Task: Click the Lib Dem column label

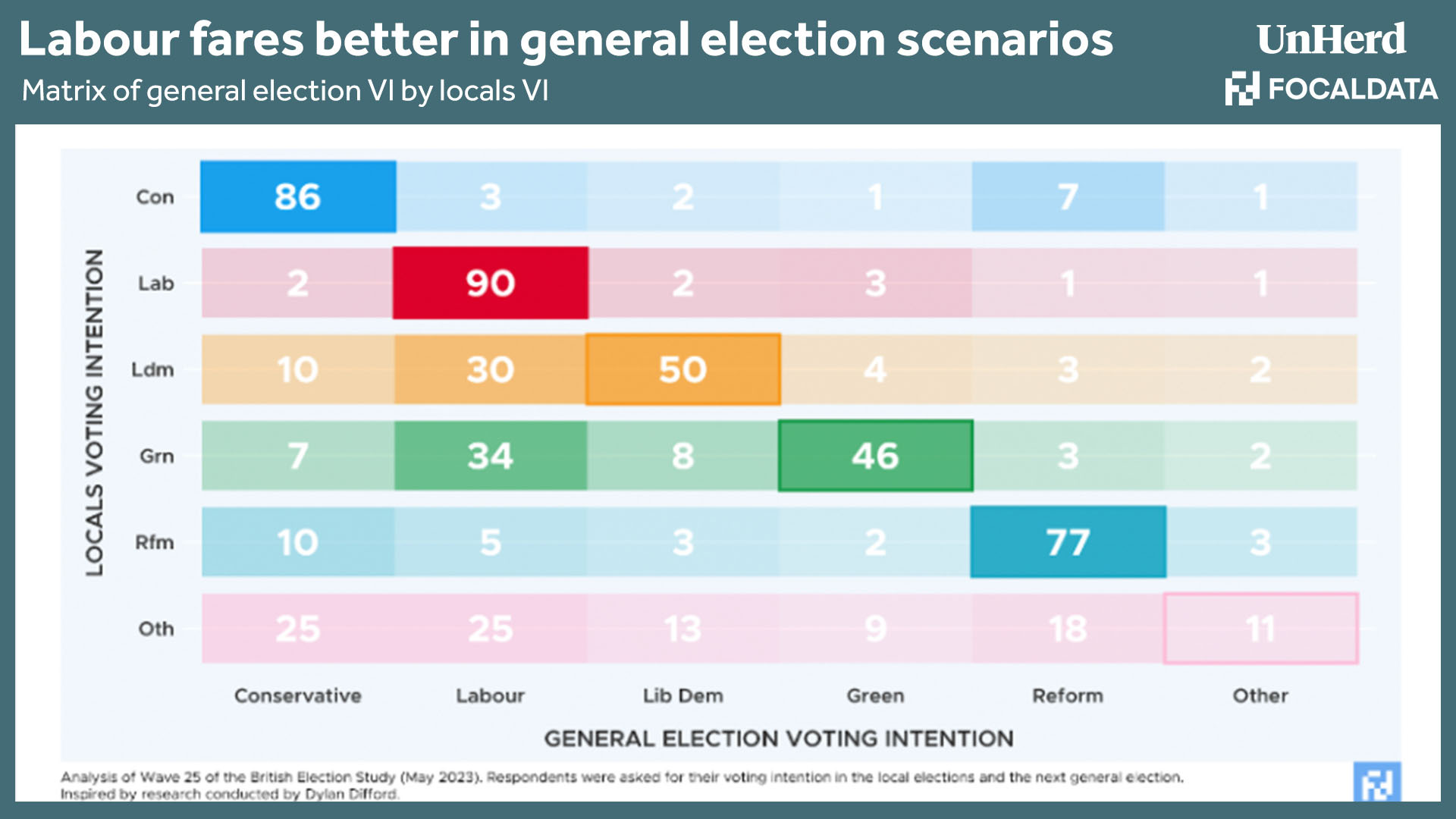Action: [x=682, y=695]
